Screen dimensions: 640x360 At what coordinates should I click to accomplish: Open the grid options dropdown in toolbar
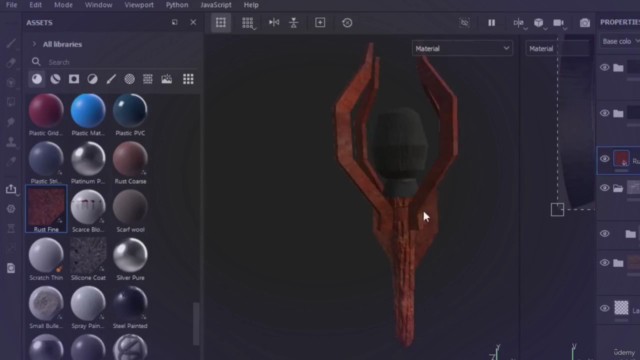point(248,23)
